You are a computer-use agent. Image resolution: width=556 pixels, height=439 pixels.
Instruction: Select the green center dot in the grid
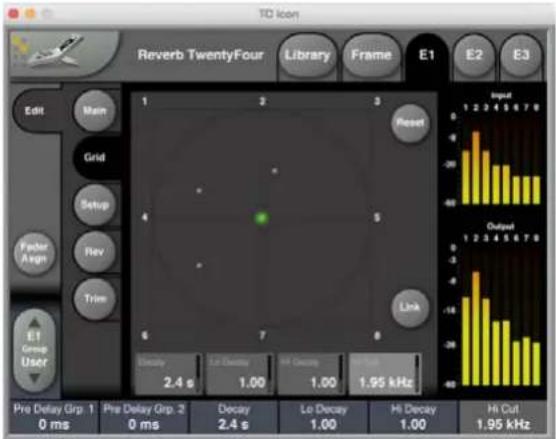pyautogui.click(x=262, y=218)
